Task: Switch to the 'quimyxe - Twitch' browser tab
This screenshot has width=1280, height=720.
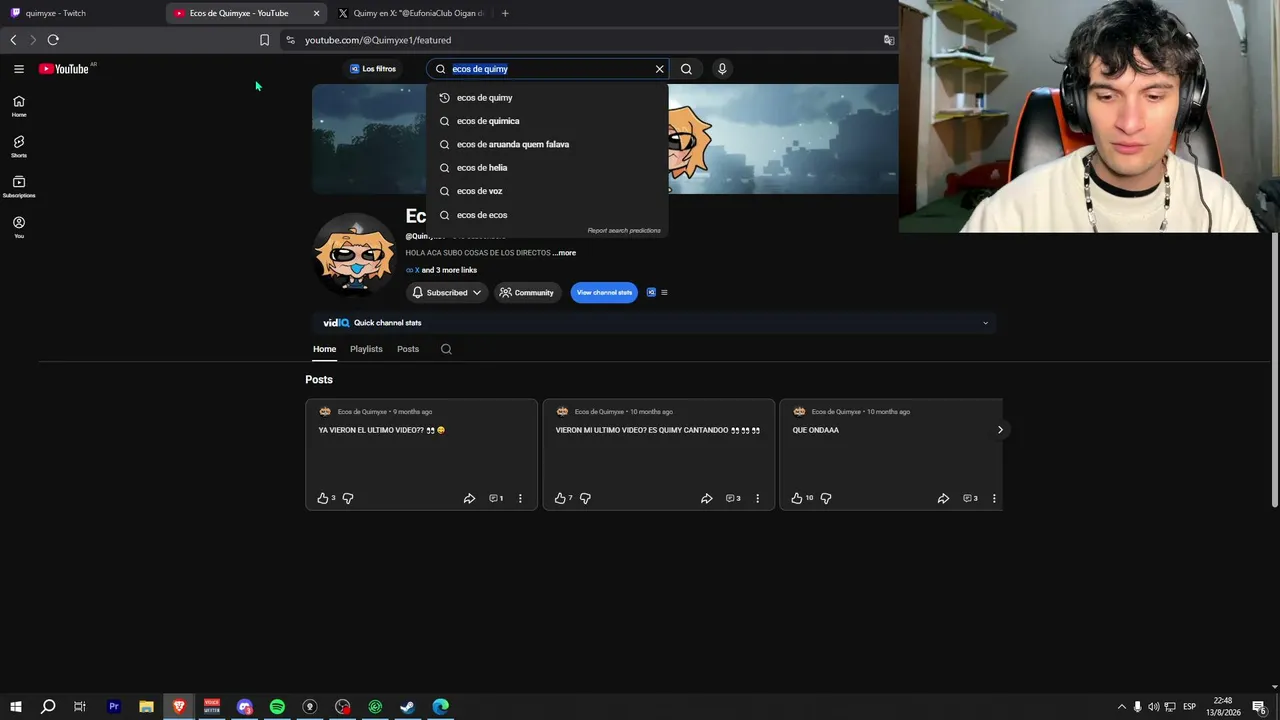Action: click(80, 13)
